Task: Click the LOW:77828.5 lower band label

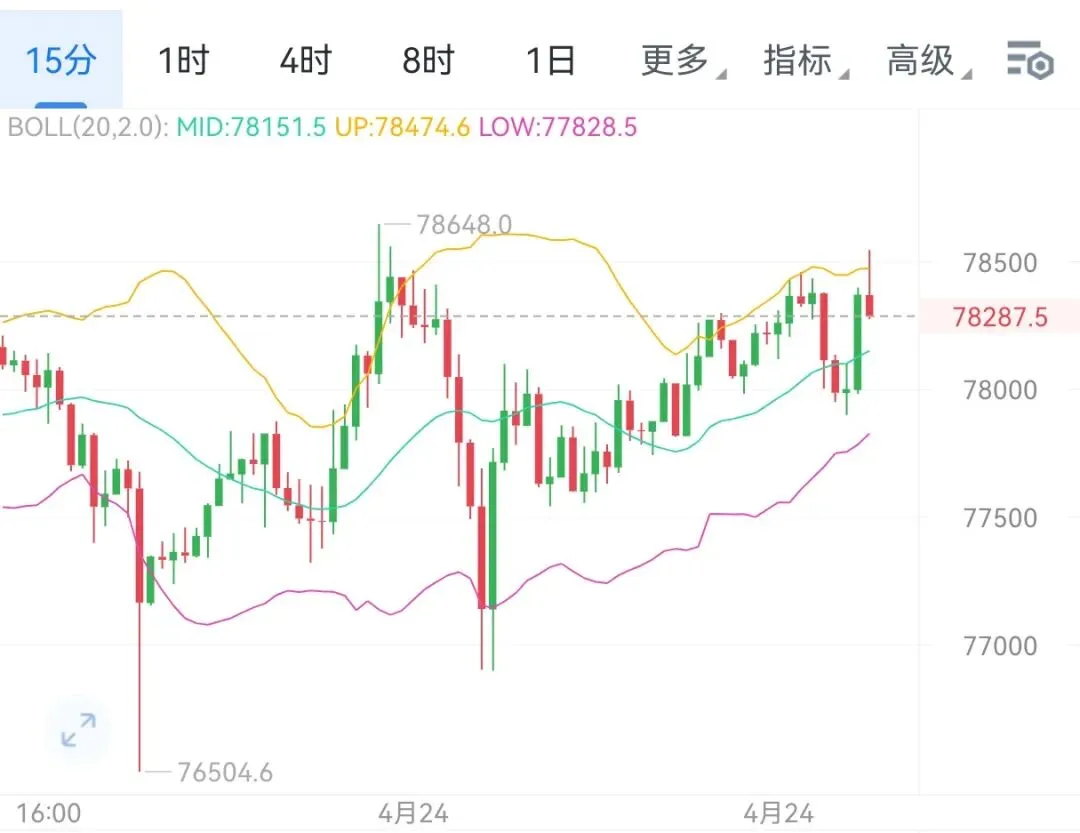Action: click(557, 127)
